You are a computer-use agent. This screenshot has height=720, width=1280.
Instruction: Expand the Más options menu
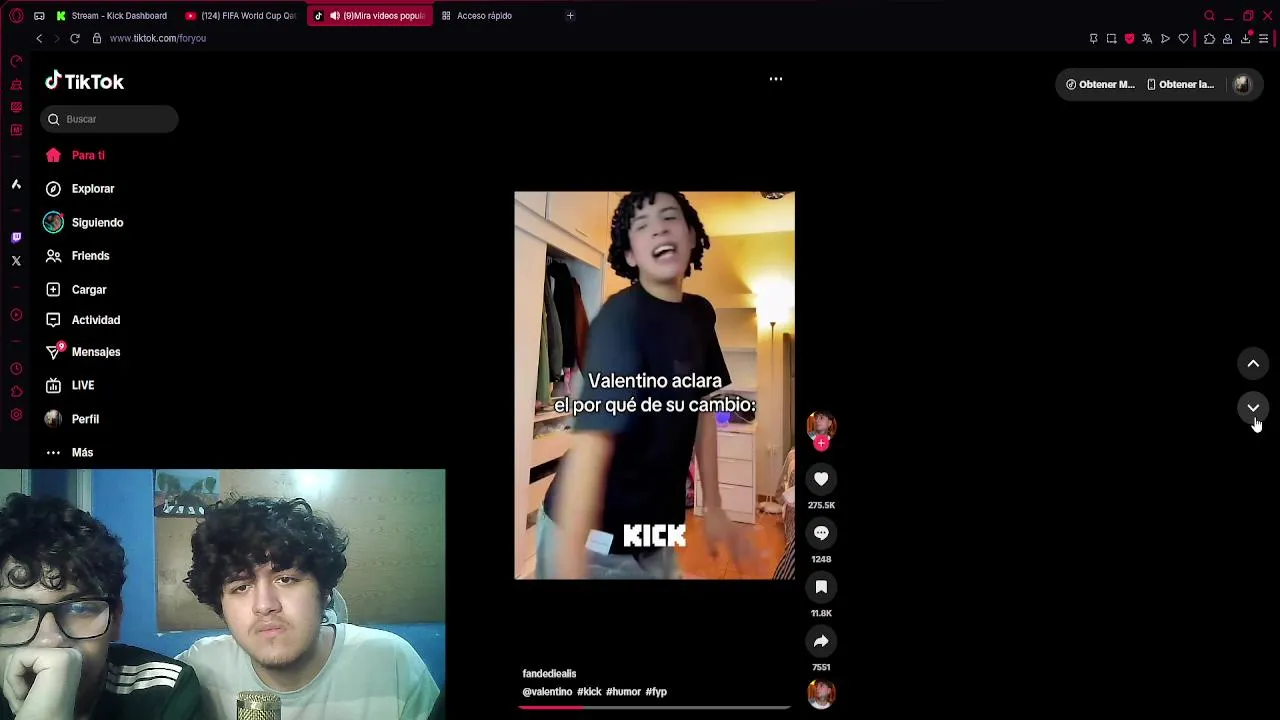(69, 453)
